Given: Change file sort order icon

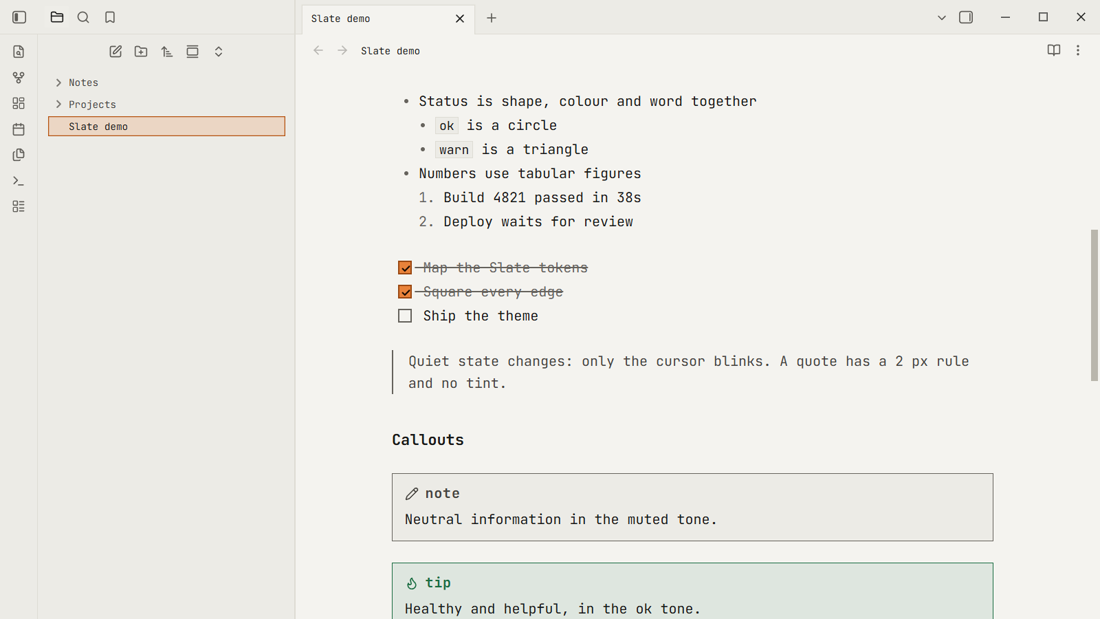Looking at the screenshot, I should 167,51.
